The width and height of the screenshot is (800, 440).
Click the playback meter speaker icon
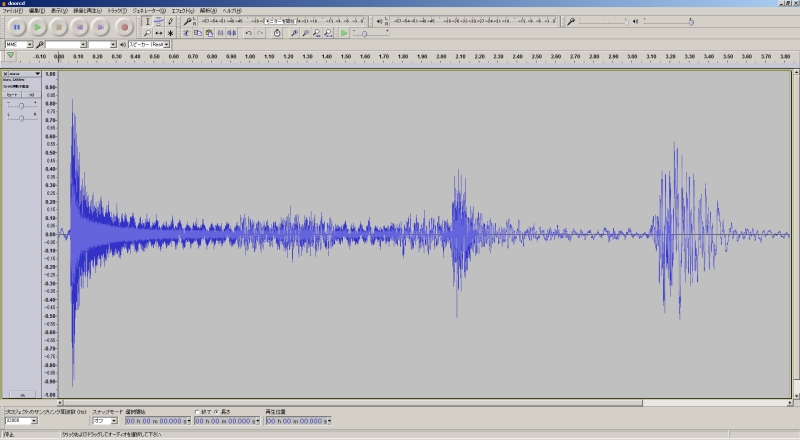379,21
